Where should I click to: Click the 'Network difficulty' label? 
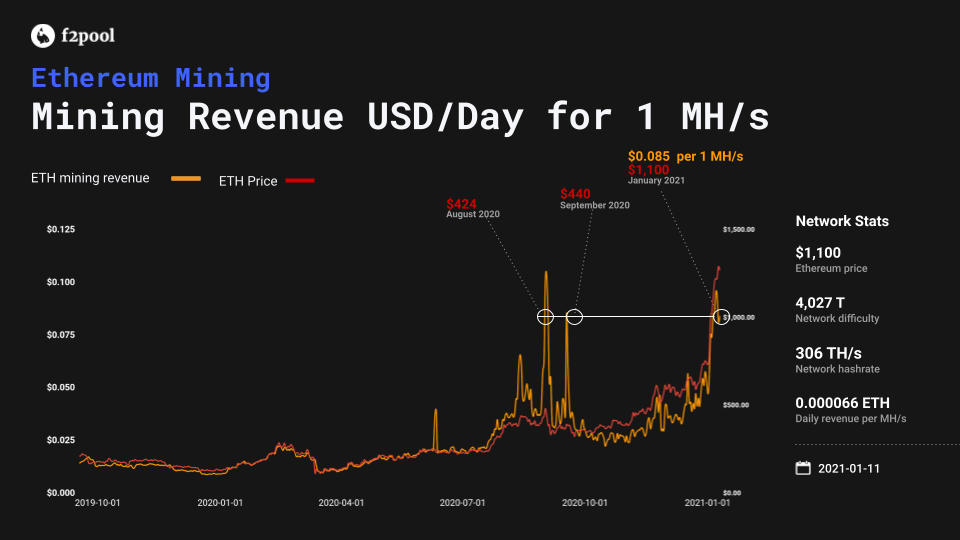[x=837, y=318]
